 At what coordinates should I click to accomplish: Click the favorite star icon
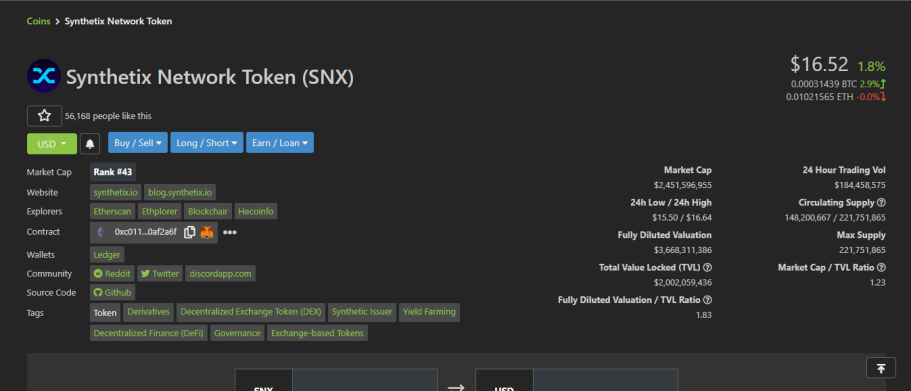tap(44, 116)
